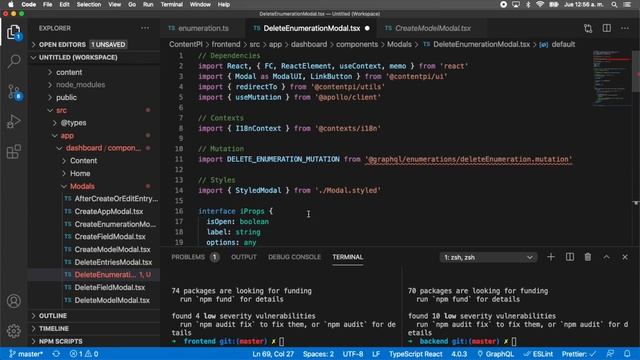Expand the public folder
Image resolution: width=640 pixels, height=360 pixels.
tap(66, 98)
